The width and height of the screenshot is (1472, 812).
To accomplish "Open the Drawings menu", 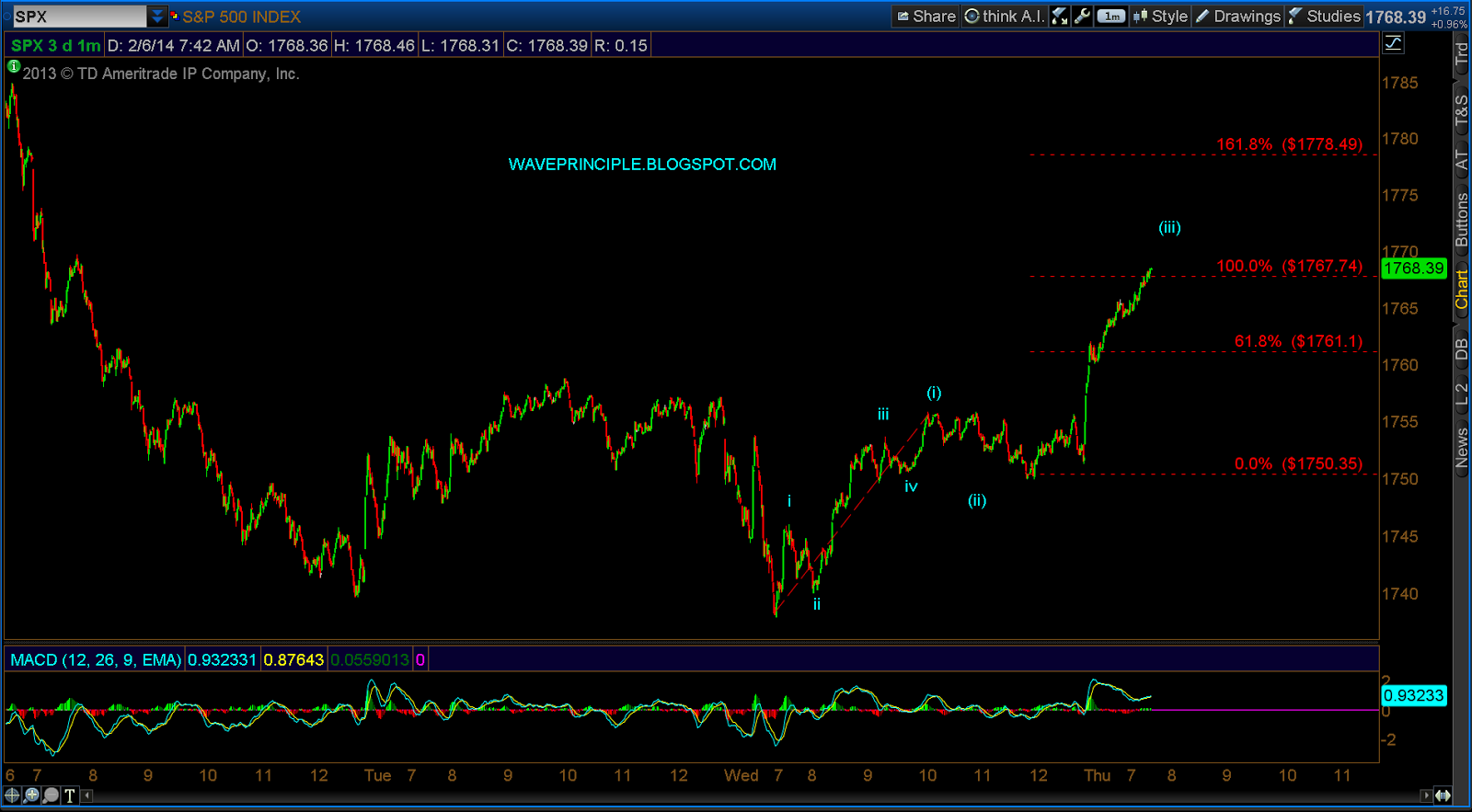I will point(1237,16).
